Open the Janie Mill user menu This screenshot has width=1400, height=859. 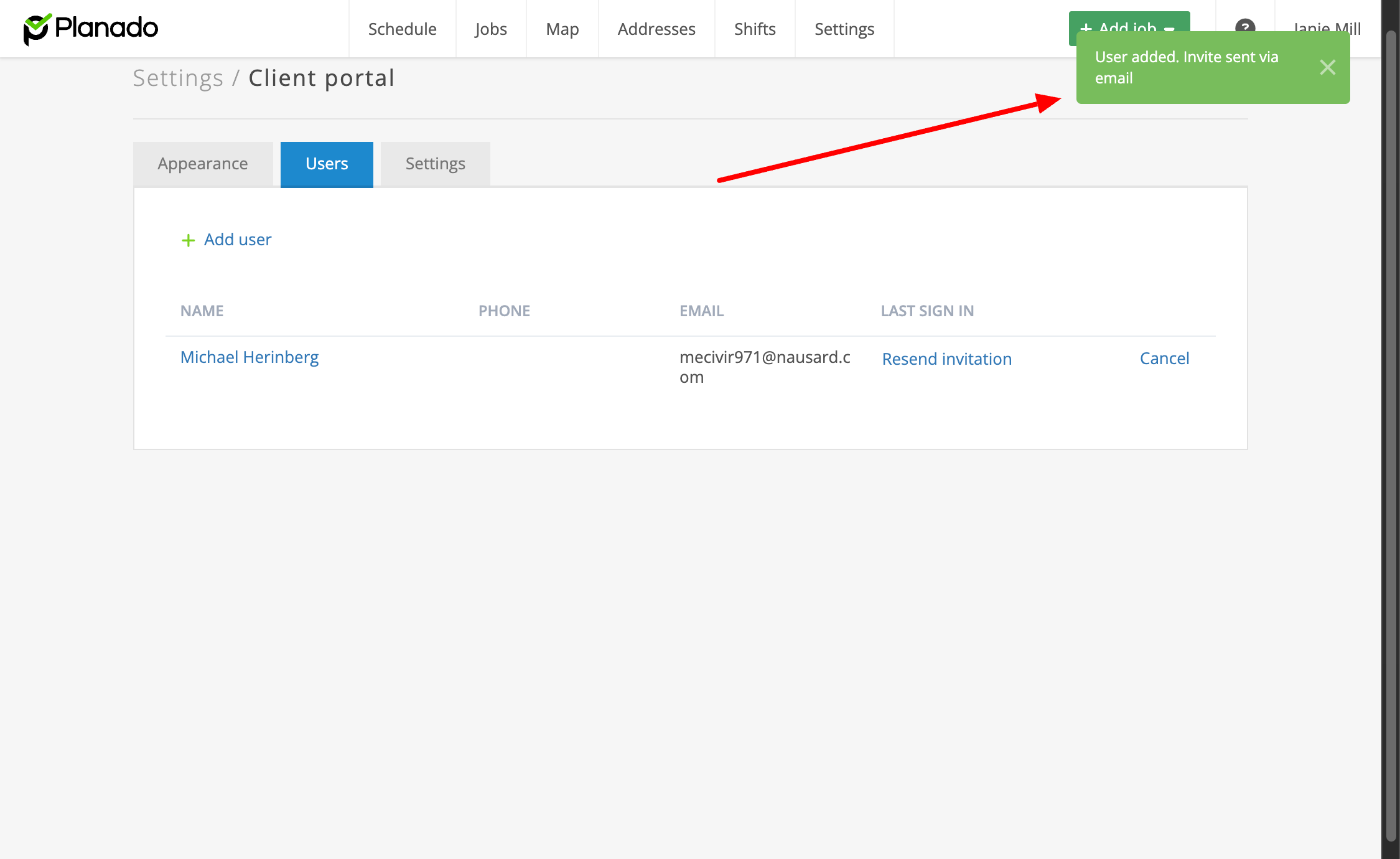[1327, 25]
